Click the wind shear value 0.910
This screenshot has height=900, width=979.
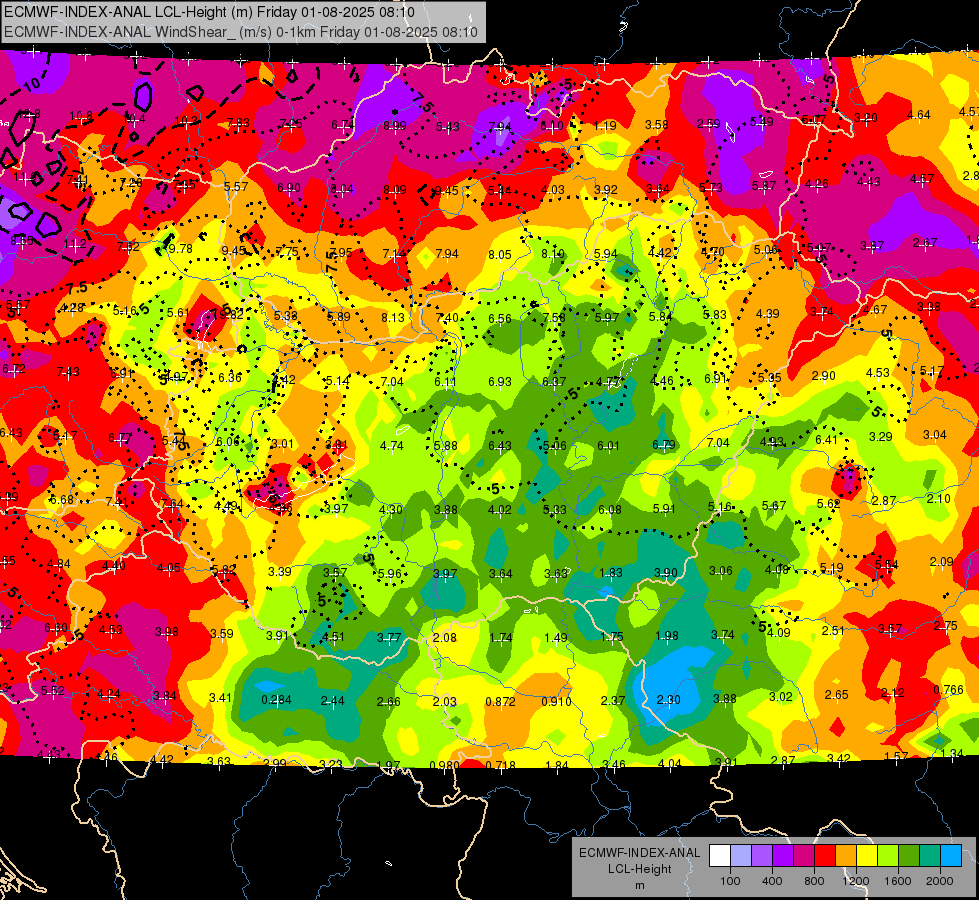coord(556,701)
